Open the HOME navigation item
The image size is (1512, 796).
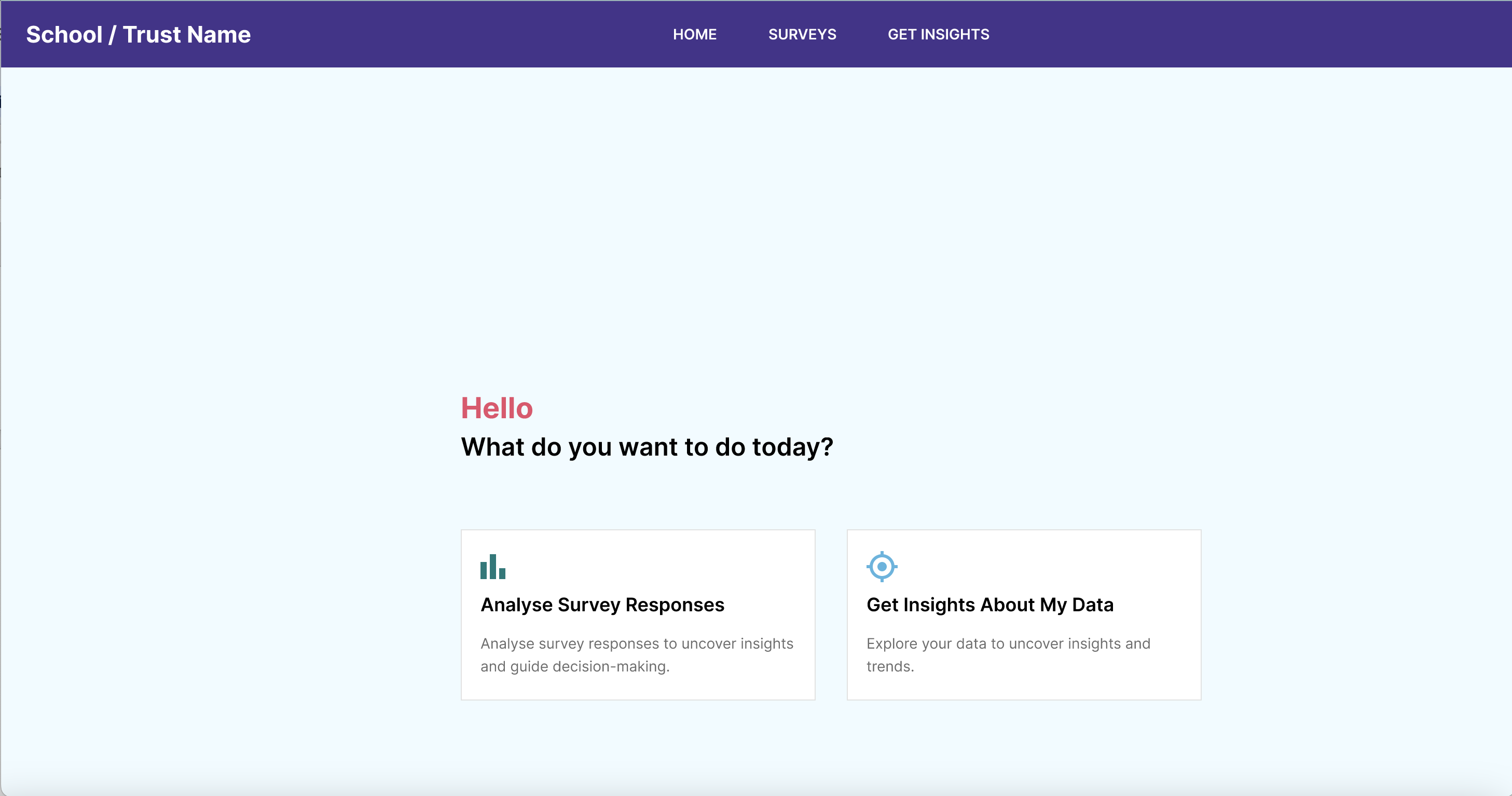click(x=694, y=34)
